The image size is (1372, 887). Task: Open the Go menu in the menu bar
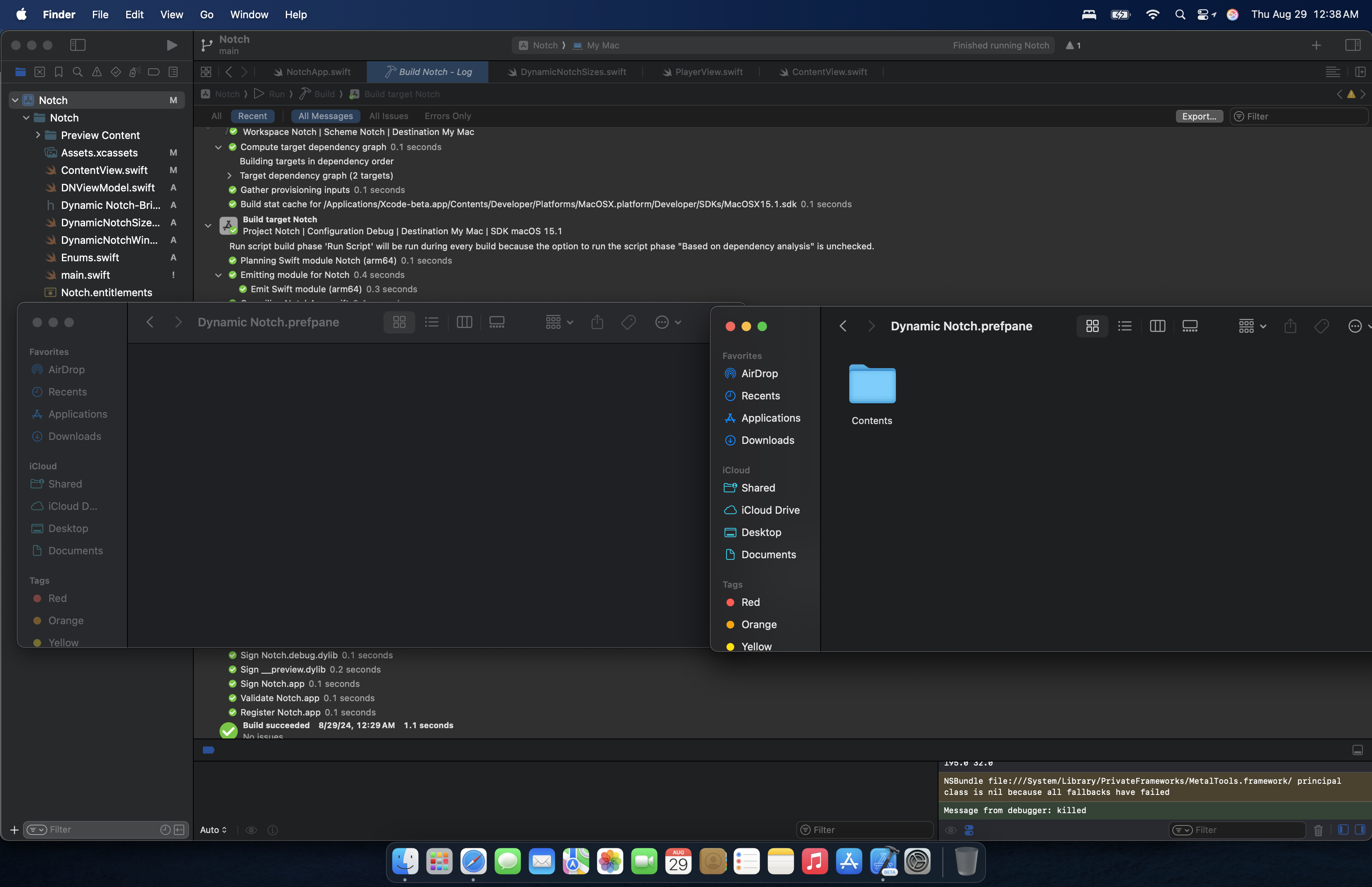pos(206,14)
